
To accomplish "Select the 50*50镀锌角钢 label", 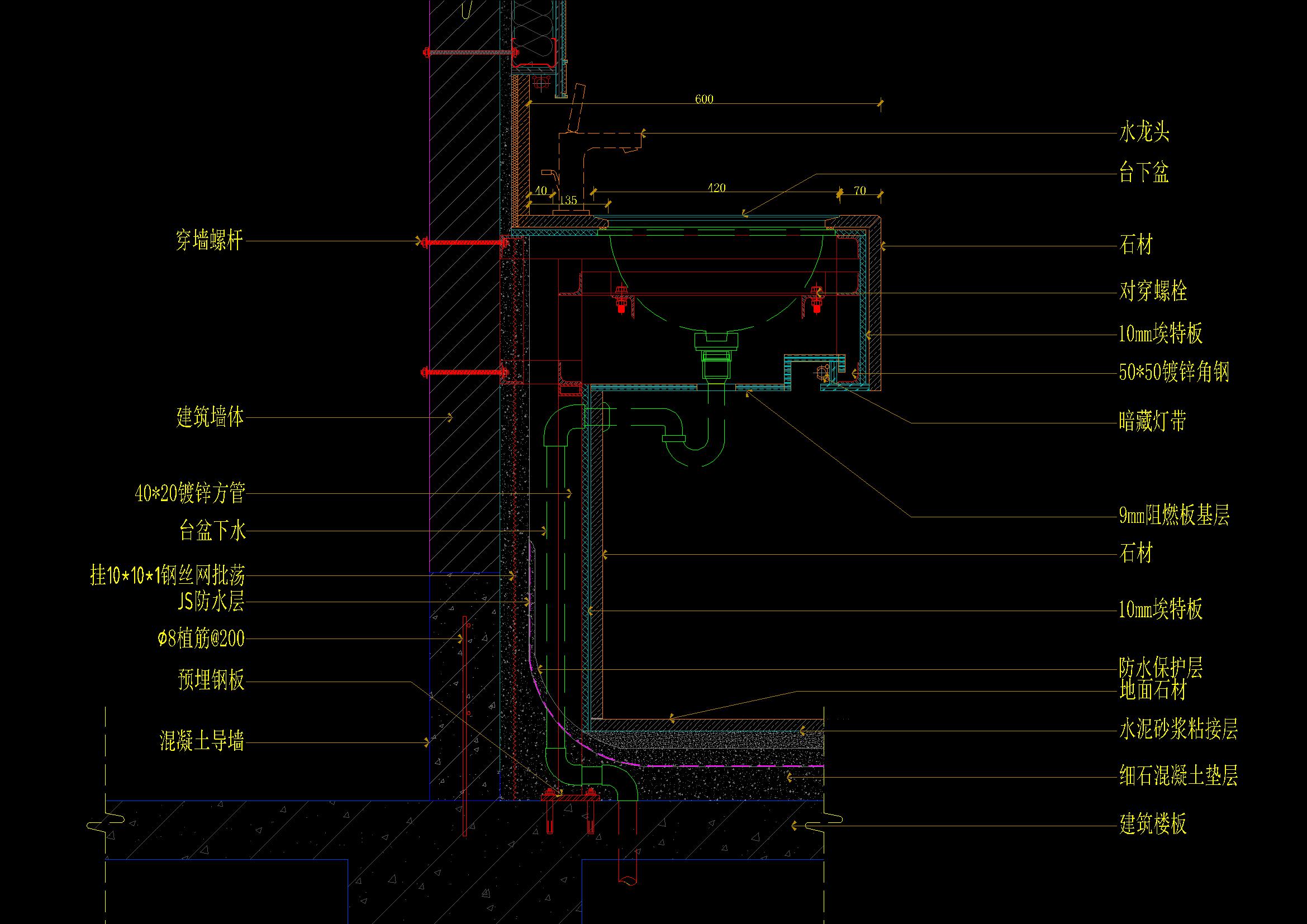I will click(1175, 373).
